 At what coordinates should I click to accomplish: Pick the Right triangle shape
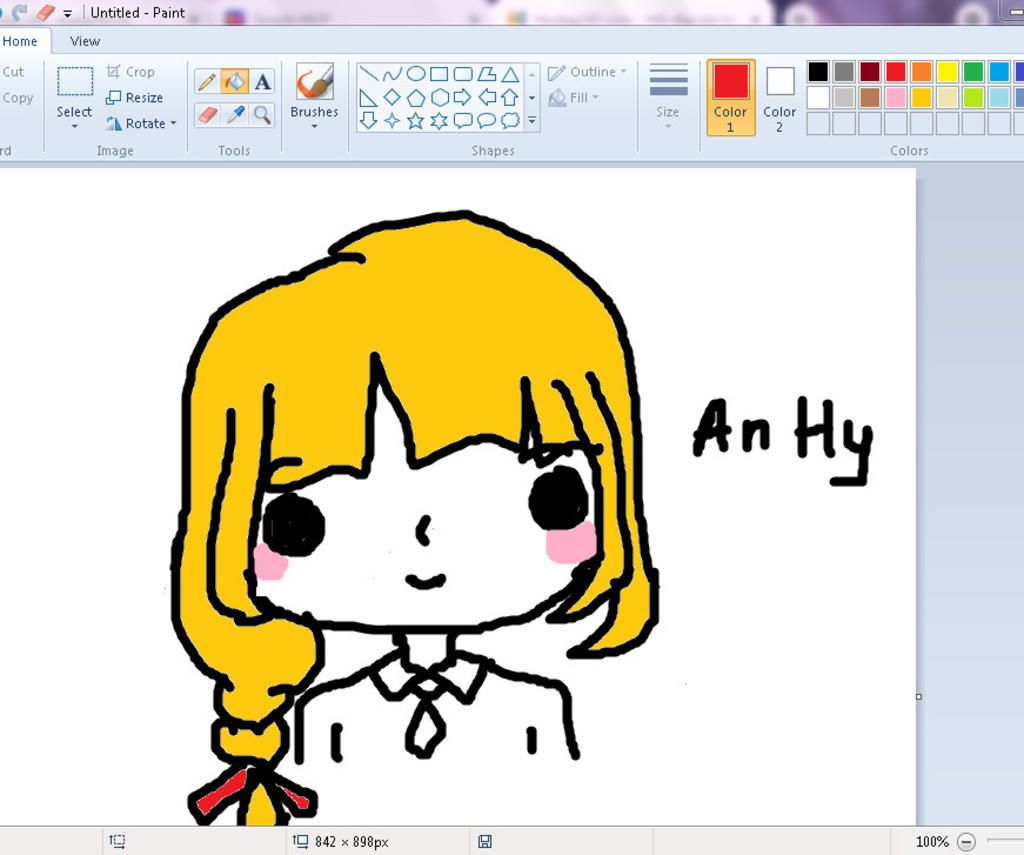[x=368, y=98]
